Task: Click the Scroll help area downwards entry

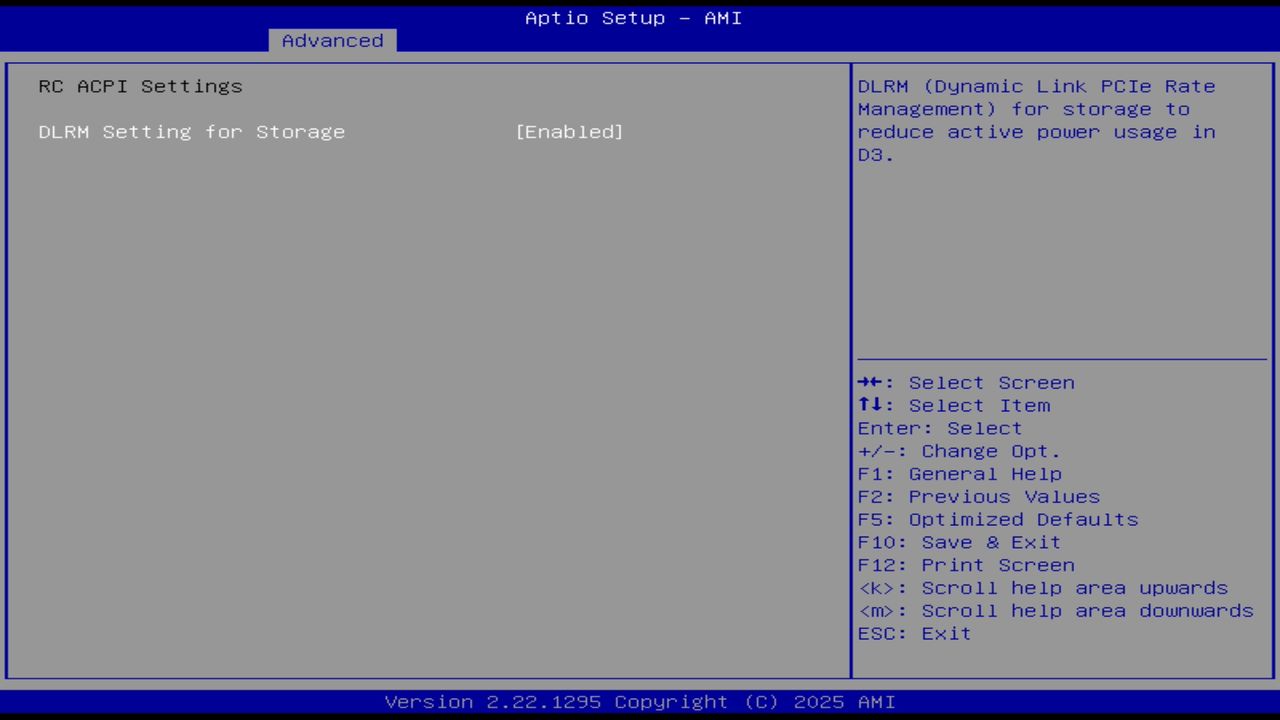Action: click(x=1055, y=610)
